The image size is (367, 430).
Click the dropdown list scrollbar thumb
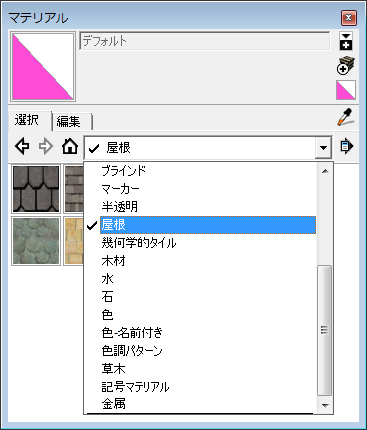pos(325,330)
